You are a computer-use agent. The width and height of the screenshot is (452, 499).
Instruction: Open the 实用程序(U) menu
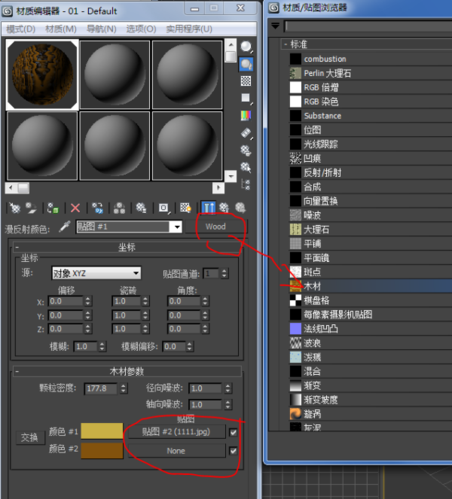point(189,29)
